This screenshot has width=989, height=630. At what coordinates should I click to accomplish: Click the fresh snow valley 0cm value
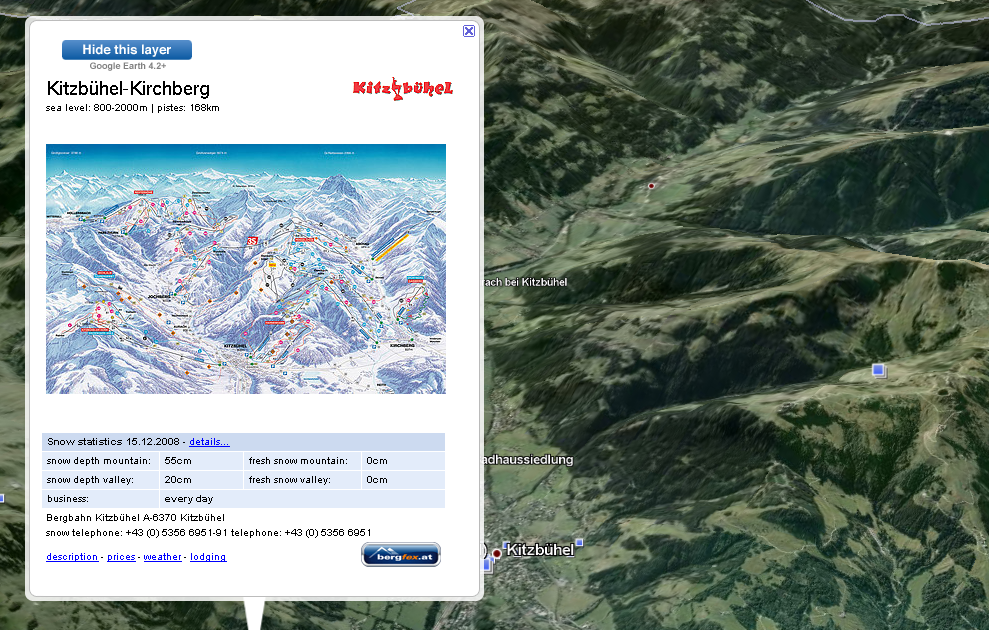coord(377,480)
